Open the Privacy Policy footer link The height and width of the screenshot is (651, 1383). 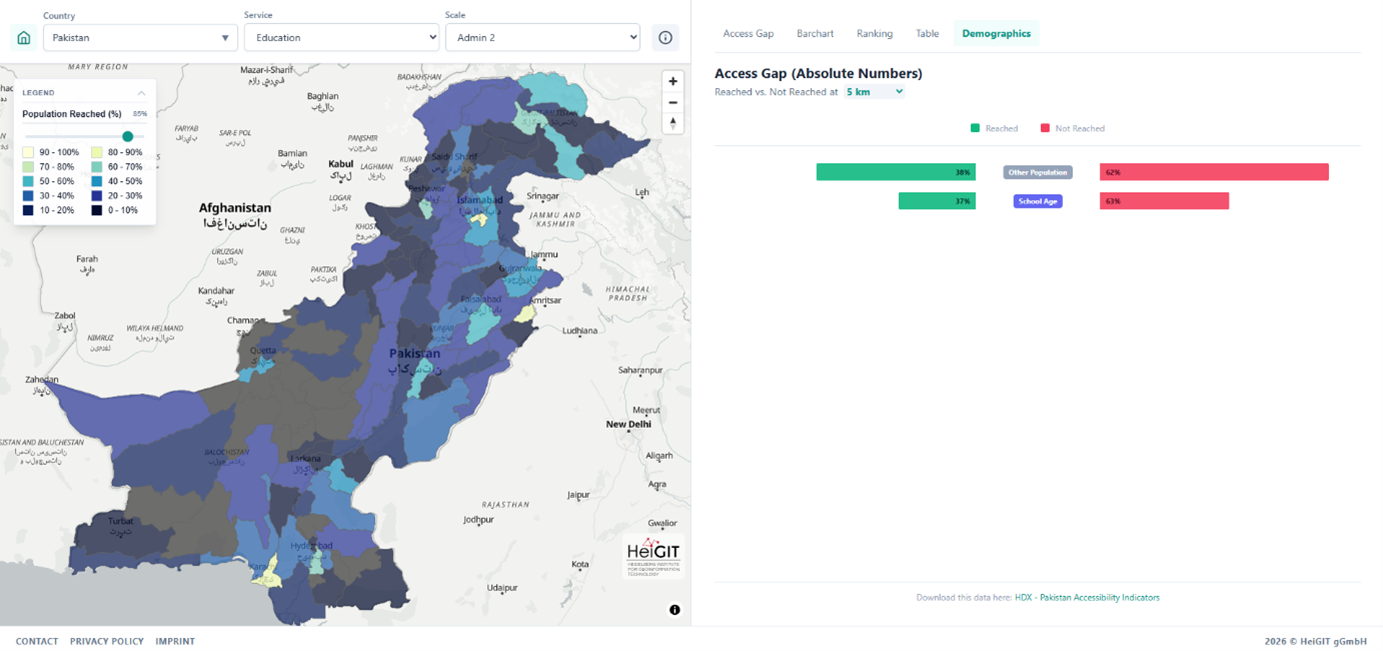pos(107,641)
